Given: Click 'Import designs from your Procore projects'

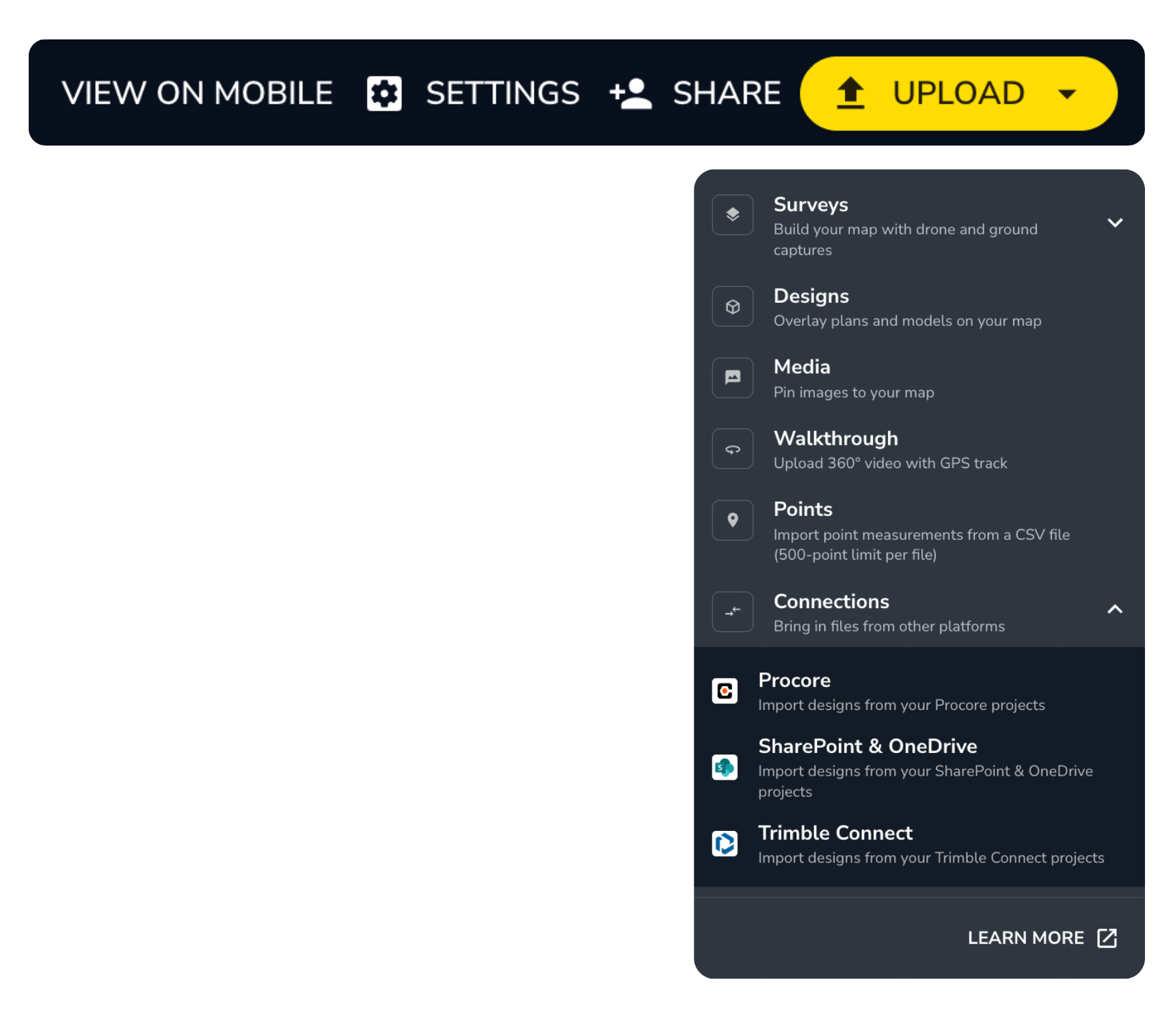Looking at the screenshot, I should [902, 705].
